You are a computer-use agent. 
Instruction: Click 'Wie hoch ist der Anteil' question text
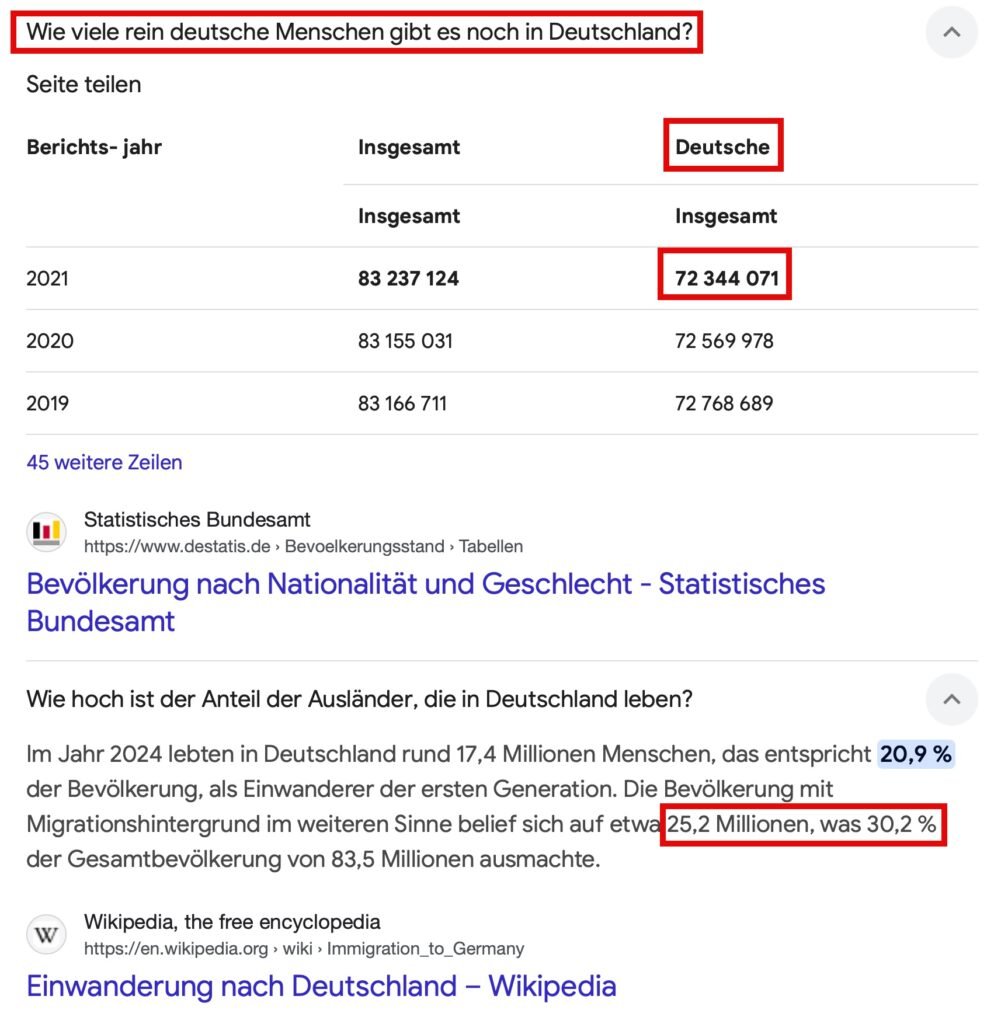(359, 700)
